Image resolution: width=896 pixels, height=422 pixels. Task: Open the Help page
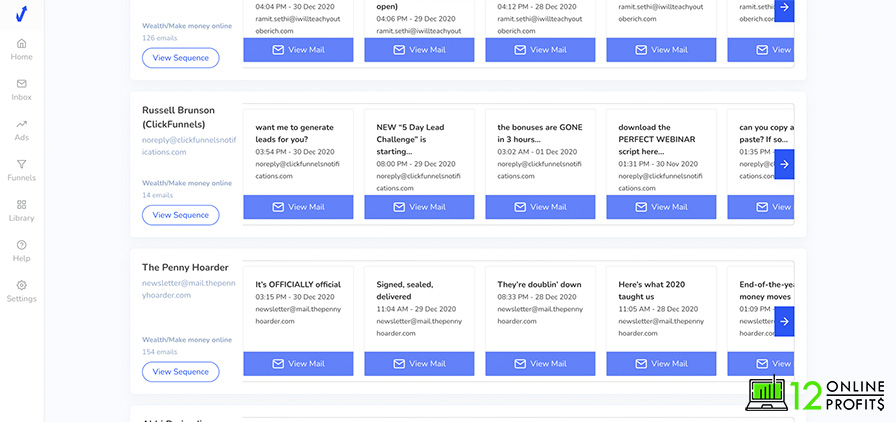(21, 251)
